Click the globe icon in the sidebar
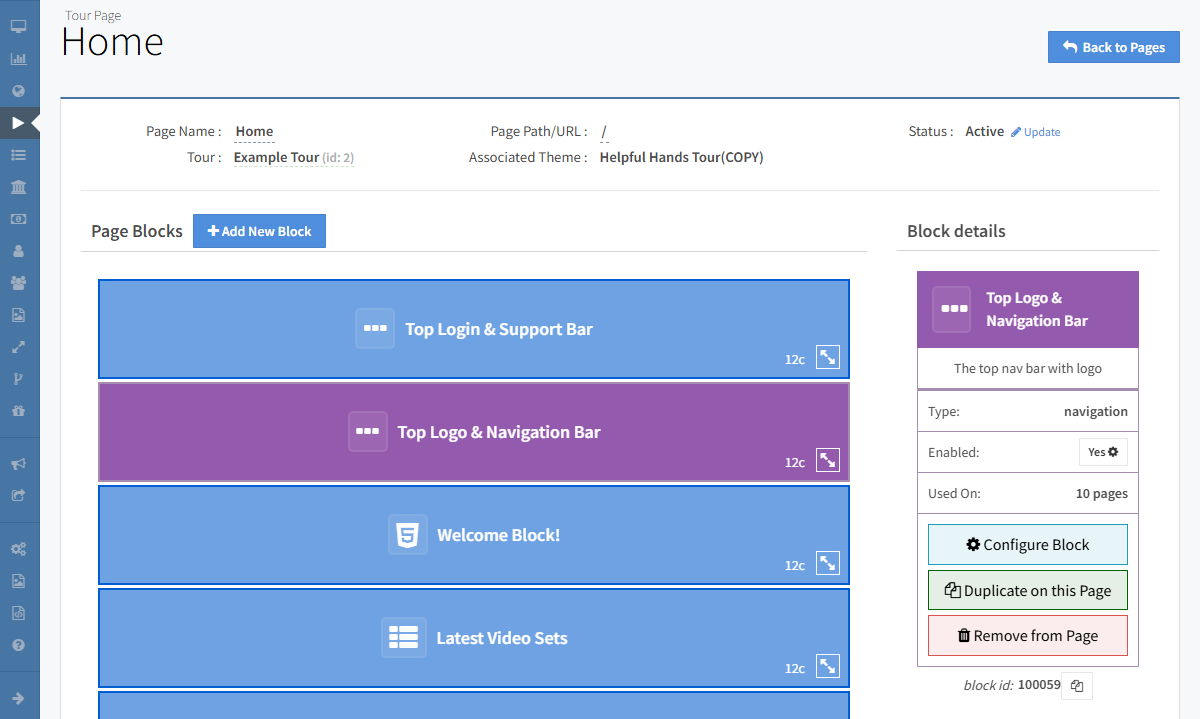Image resolution: width=1200 pixels, height=719 pixels. coord(18,91)
